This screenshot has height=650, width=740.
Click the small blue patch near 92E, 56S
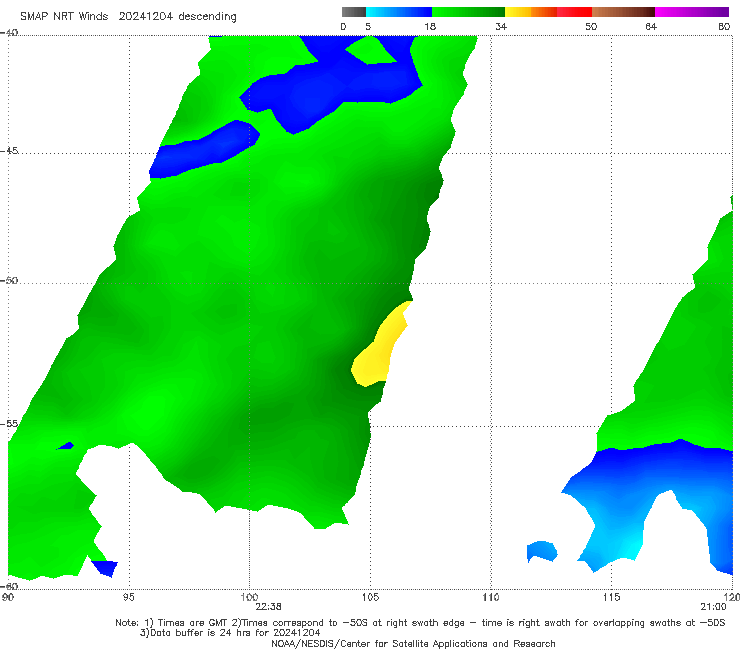pyautogui.click(x=65, y=446)
